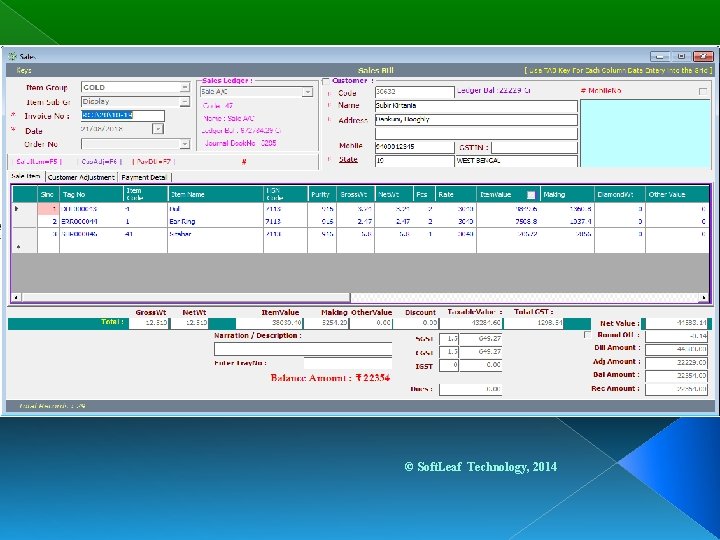Click the Total GST value field

point(534,323)
